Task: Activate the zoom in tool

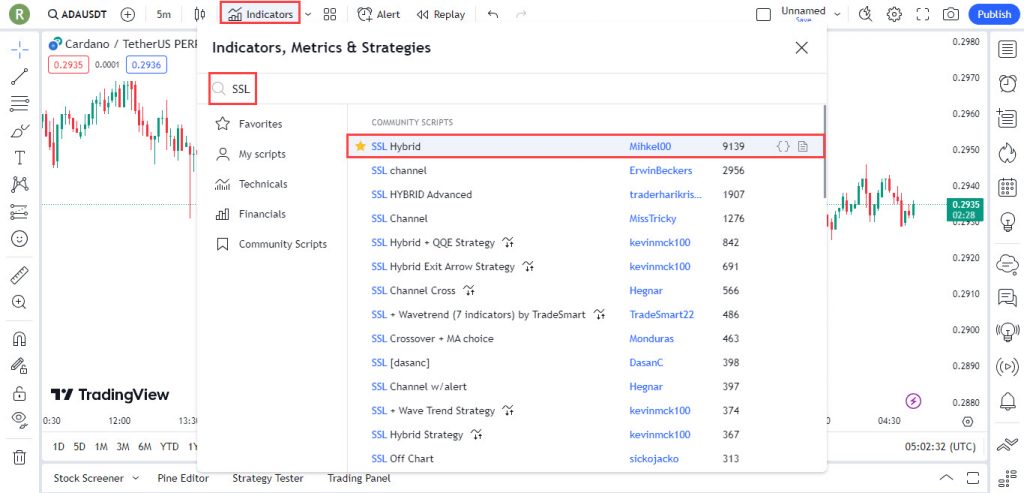Action: [x=20, y=302]
